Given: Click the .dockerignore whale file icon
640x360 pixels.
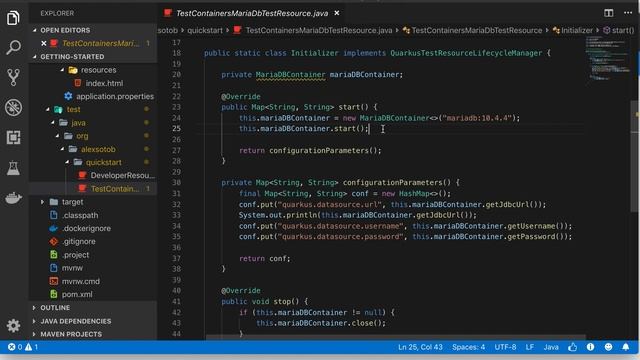Looking at the screenshot, I should [x=53, y=228].
